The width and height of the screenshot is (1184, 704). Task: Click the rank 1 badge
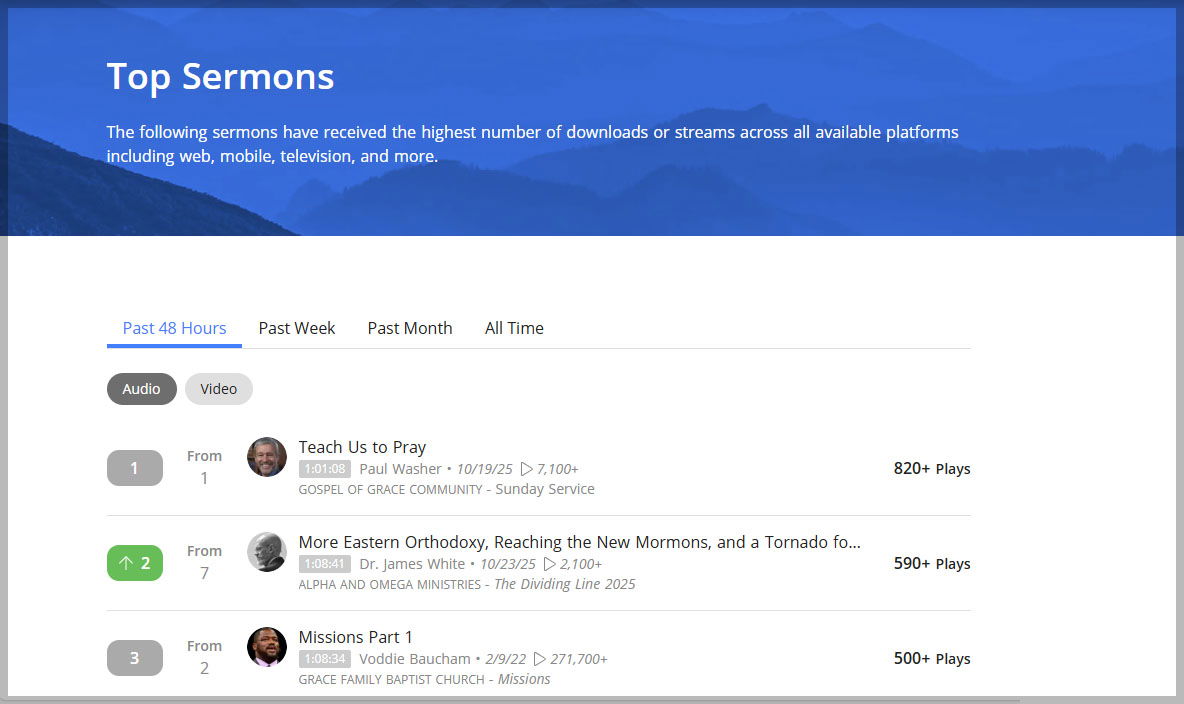pyautogui.click(x=135, y=468)
